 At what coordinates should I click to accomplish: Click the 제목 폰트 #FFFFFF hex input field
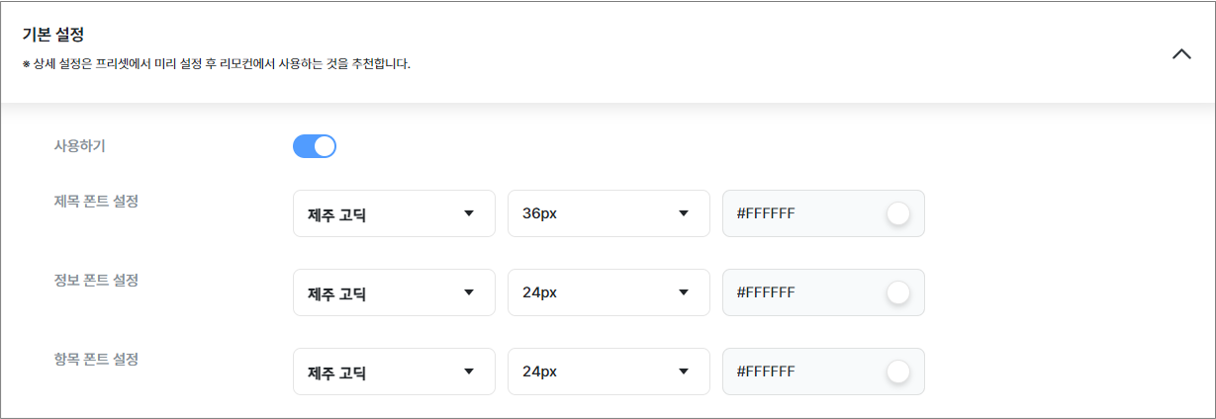[823, 214]
